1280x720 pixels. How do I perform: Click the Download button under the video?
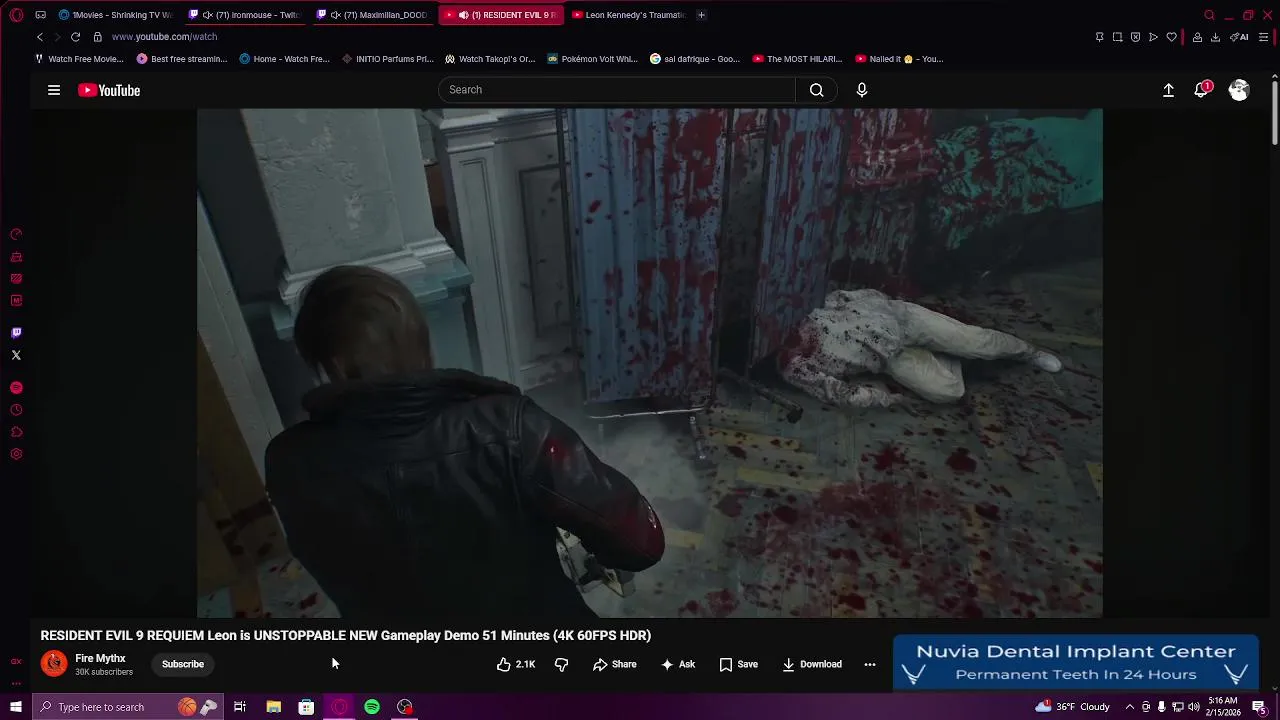812,664
